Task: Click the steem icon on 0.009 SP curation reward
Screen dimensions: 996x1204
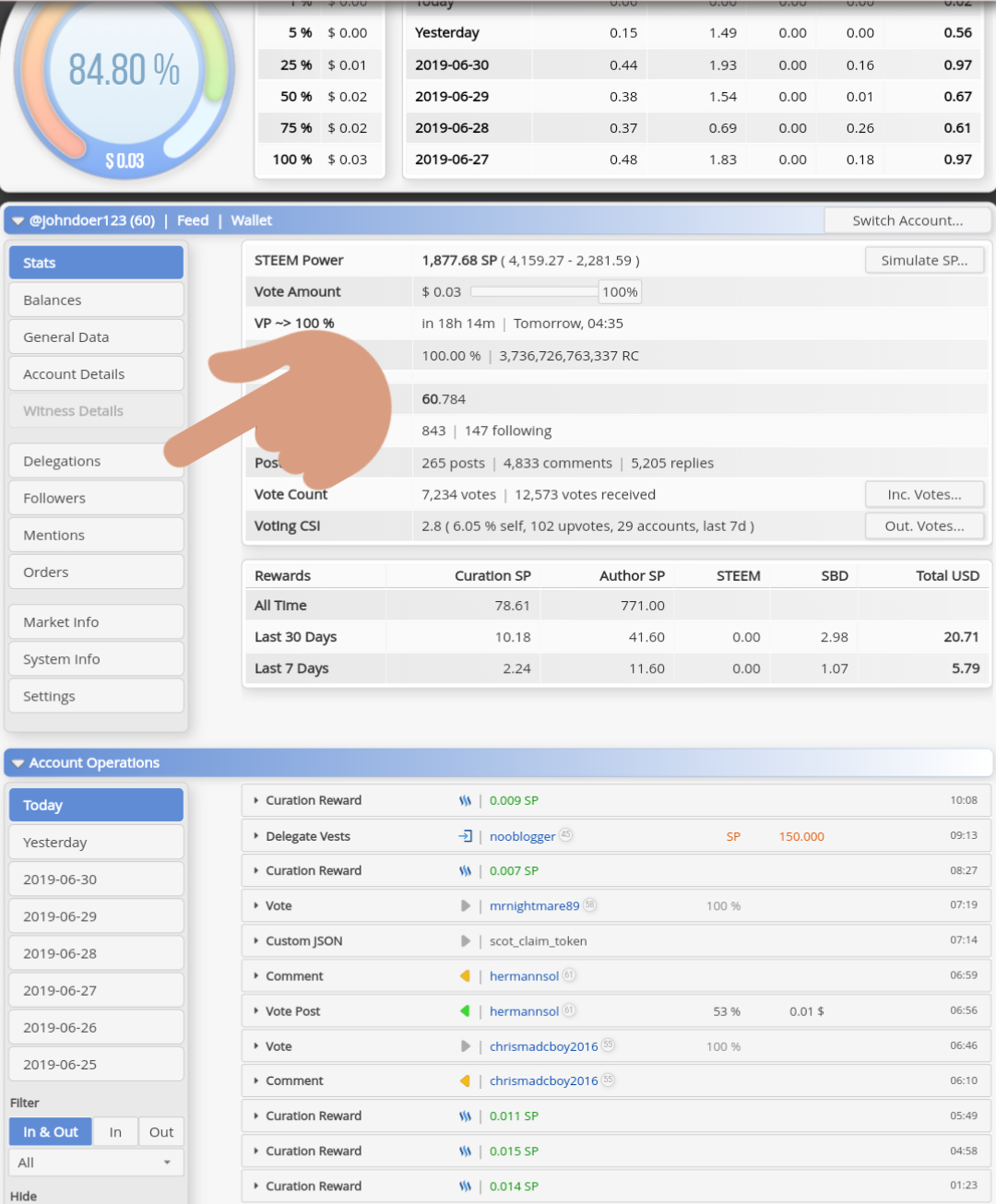Action: [x=465, y=800]
